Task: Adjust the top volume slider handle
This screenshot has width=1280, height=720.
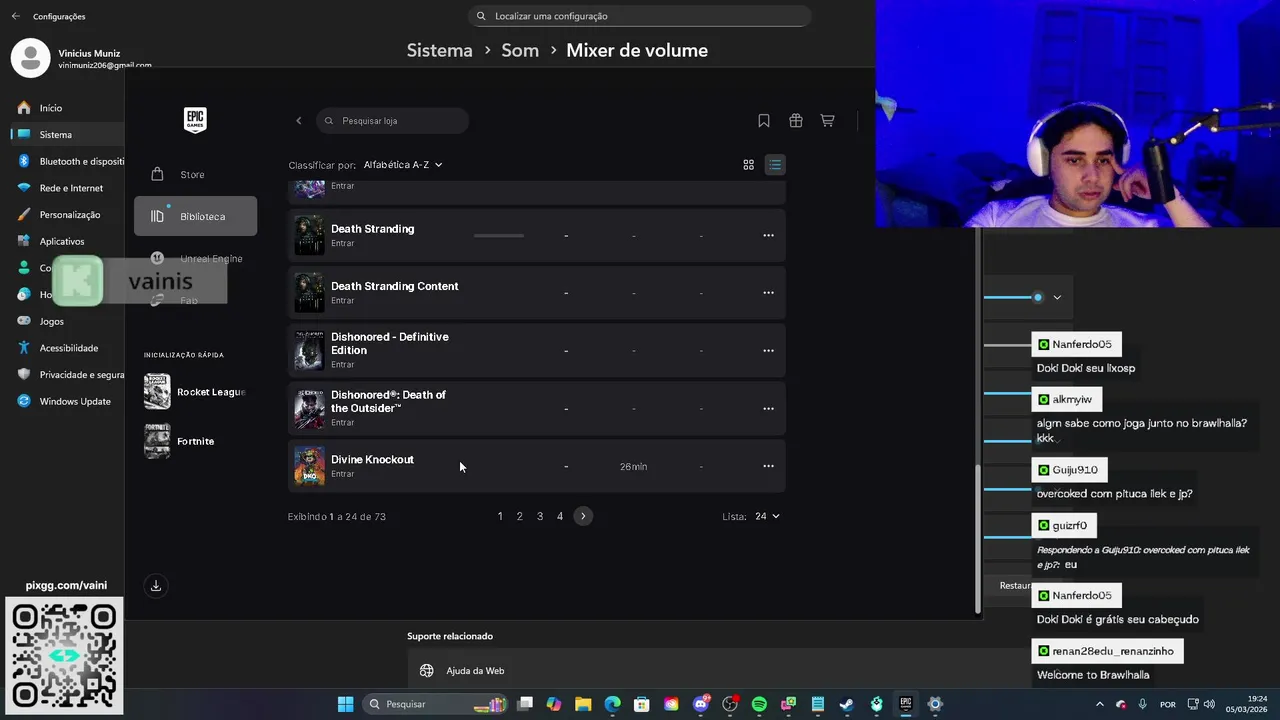Action: (1038, 297)
